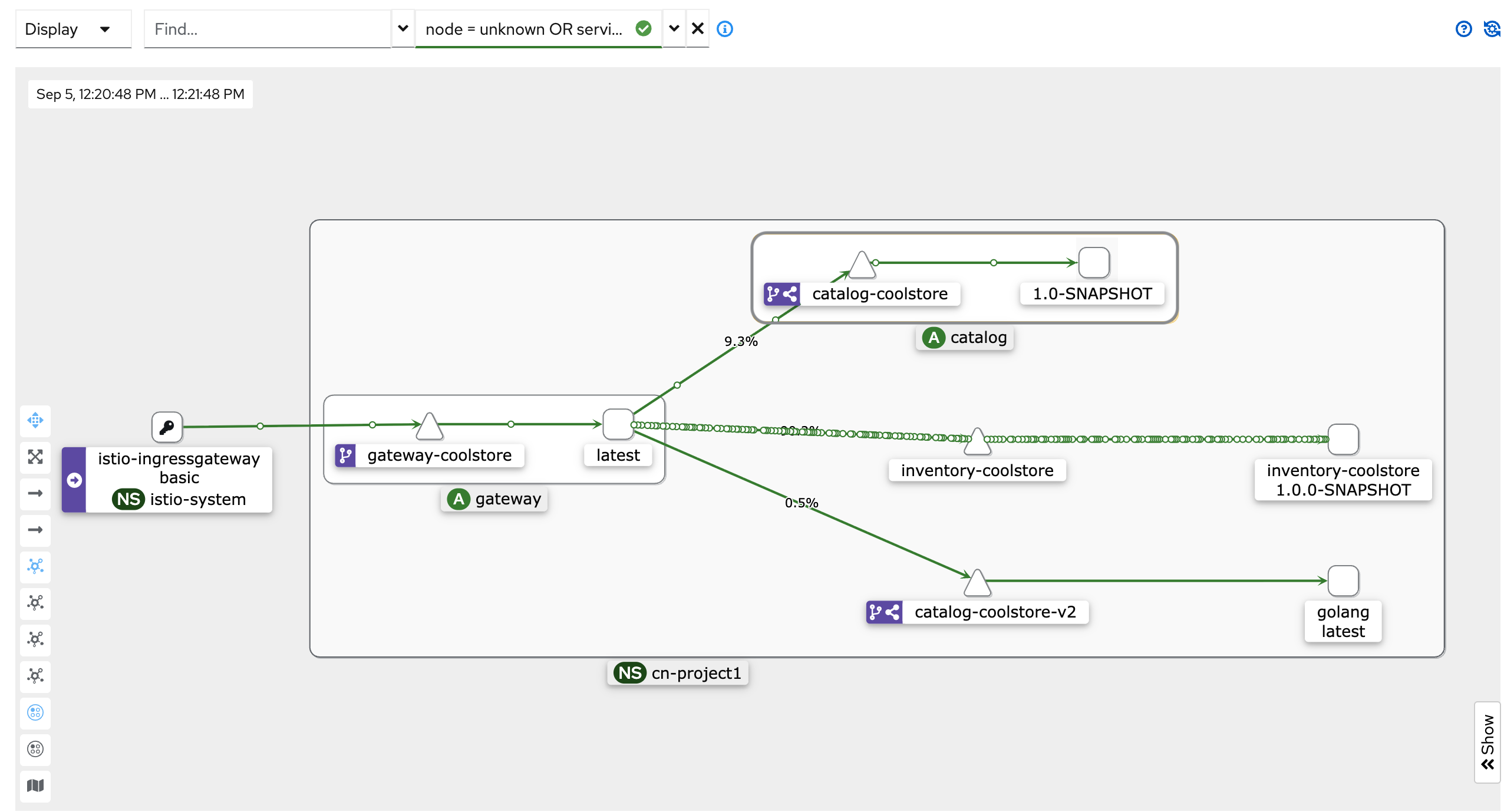Expand the Hide presets dropdown chevron

coord(674,28)
